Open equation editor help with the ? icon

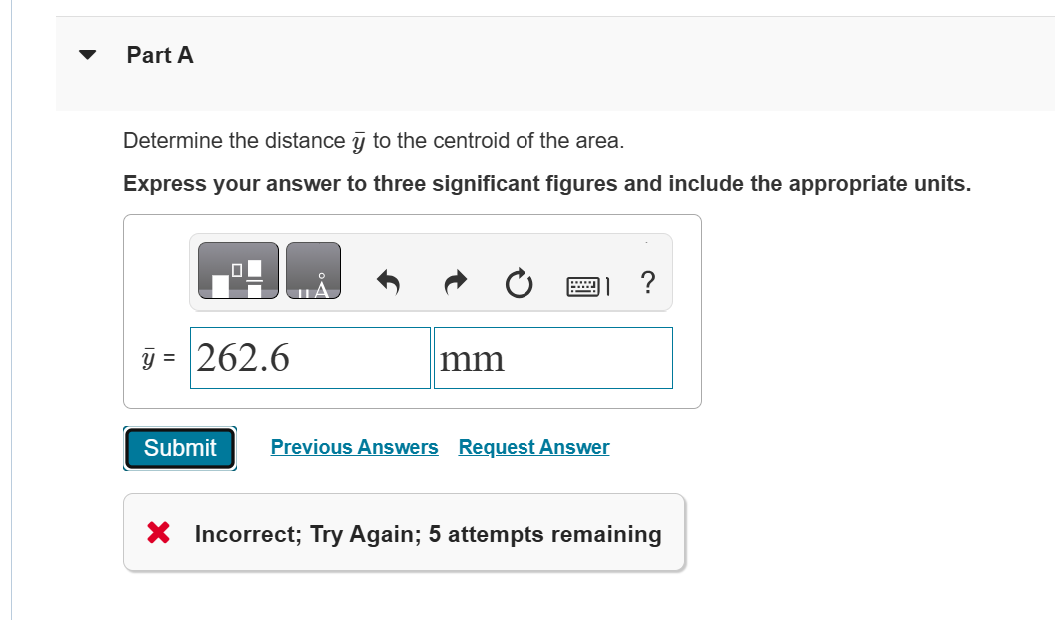tap(647, 284)
